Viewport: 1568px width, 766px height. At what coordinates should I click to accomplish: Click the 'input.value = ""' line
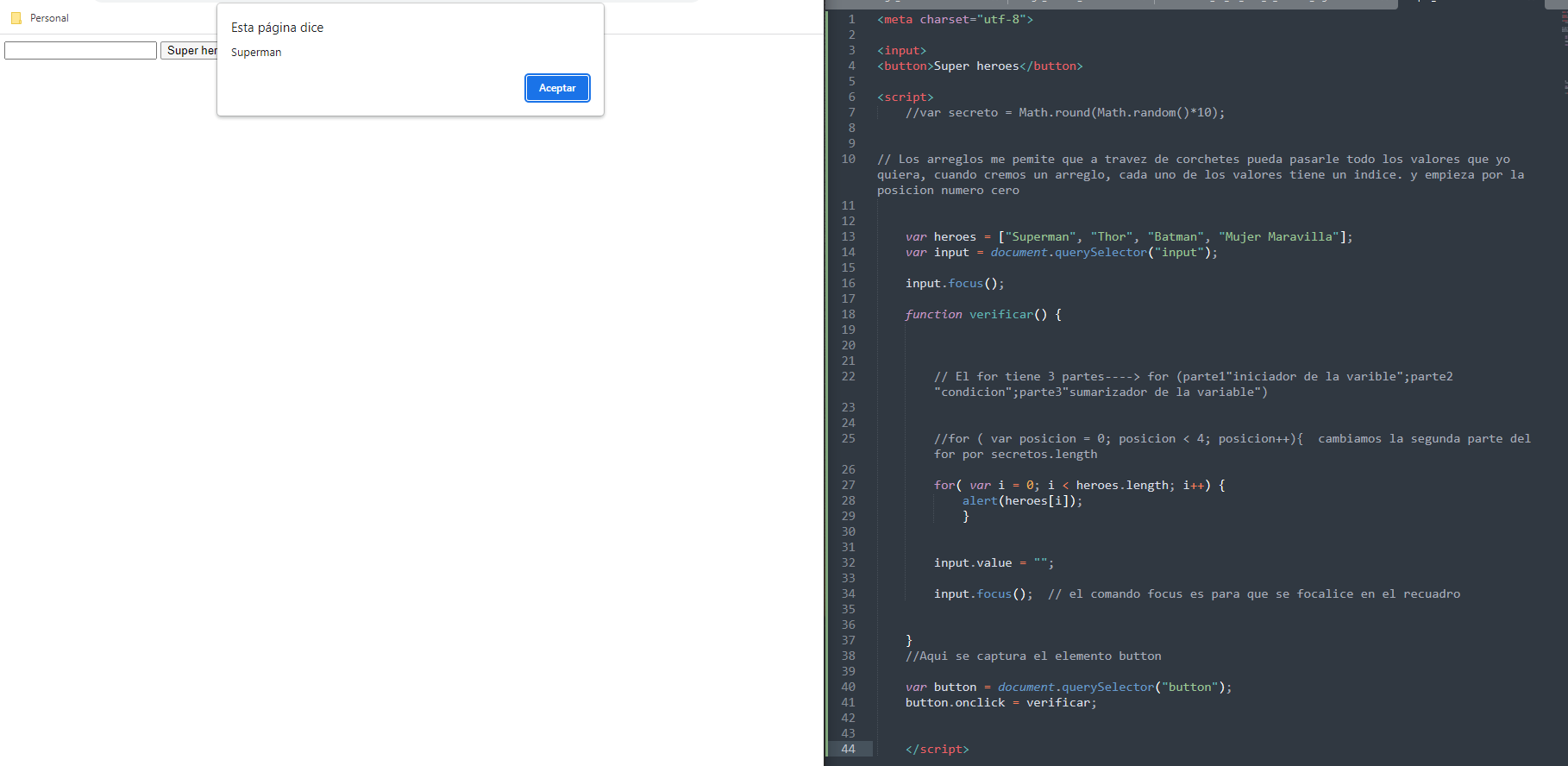tap(994, 562)
